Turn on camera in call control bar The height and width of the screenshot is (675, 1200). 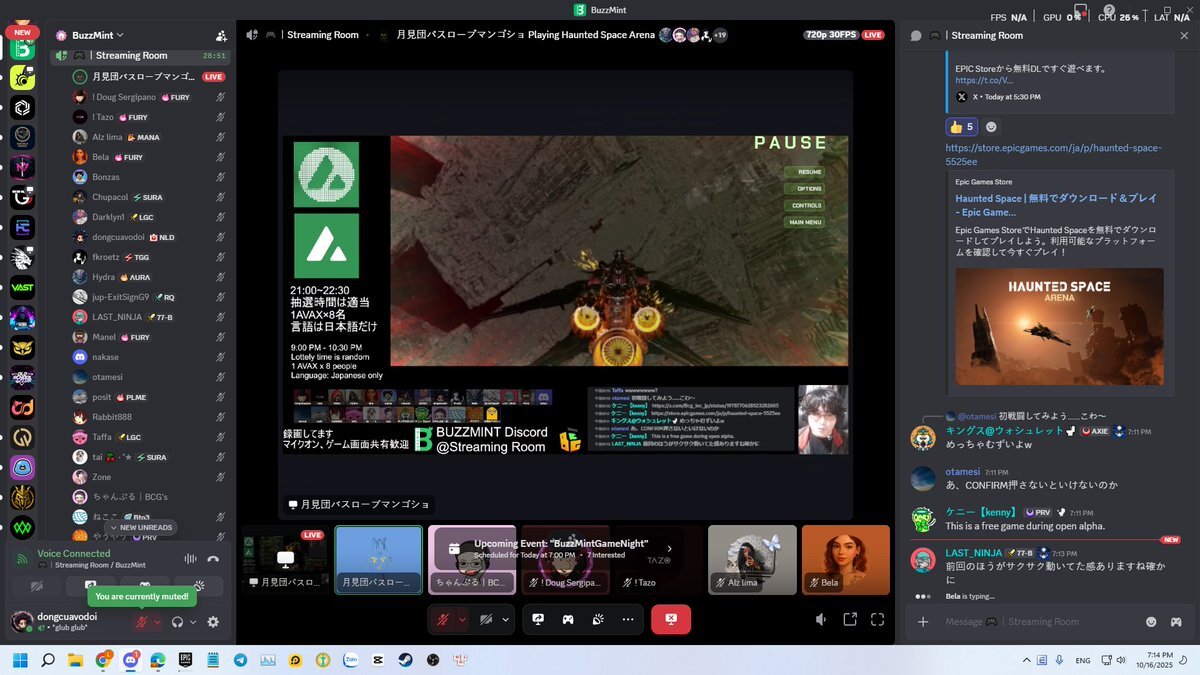pos(486,619)
